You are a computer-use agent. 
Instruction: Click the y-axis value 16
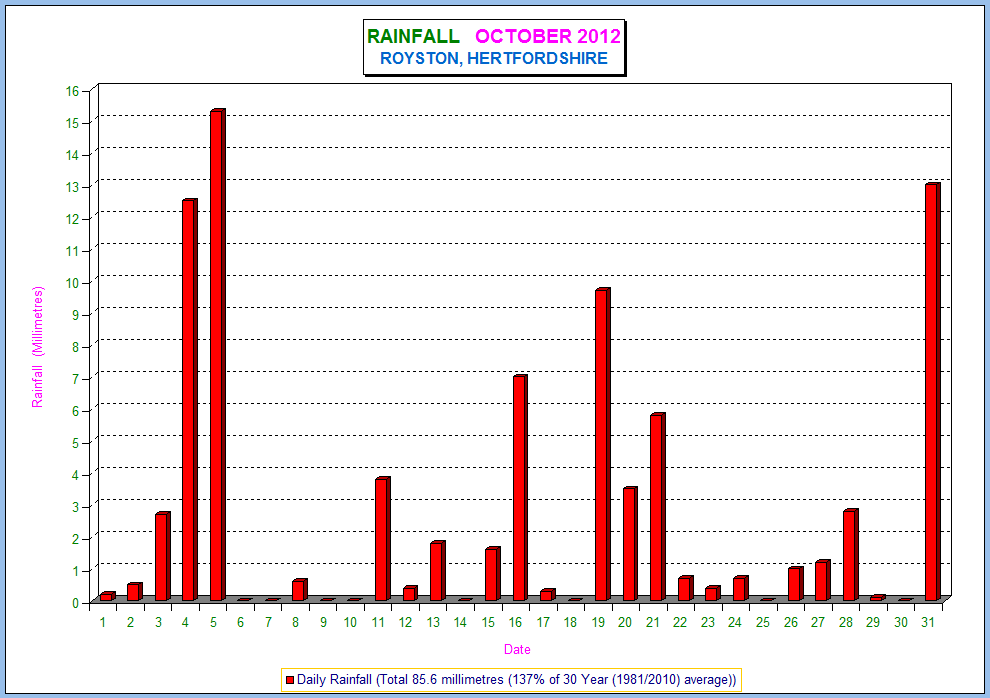(x=73, y=92)
